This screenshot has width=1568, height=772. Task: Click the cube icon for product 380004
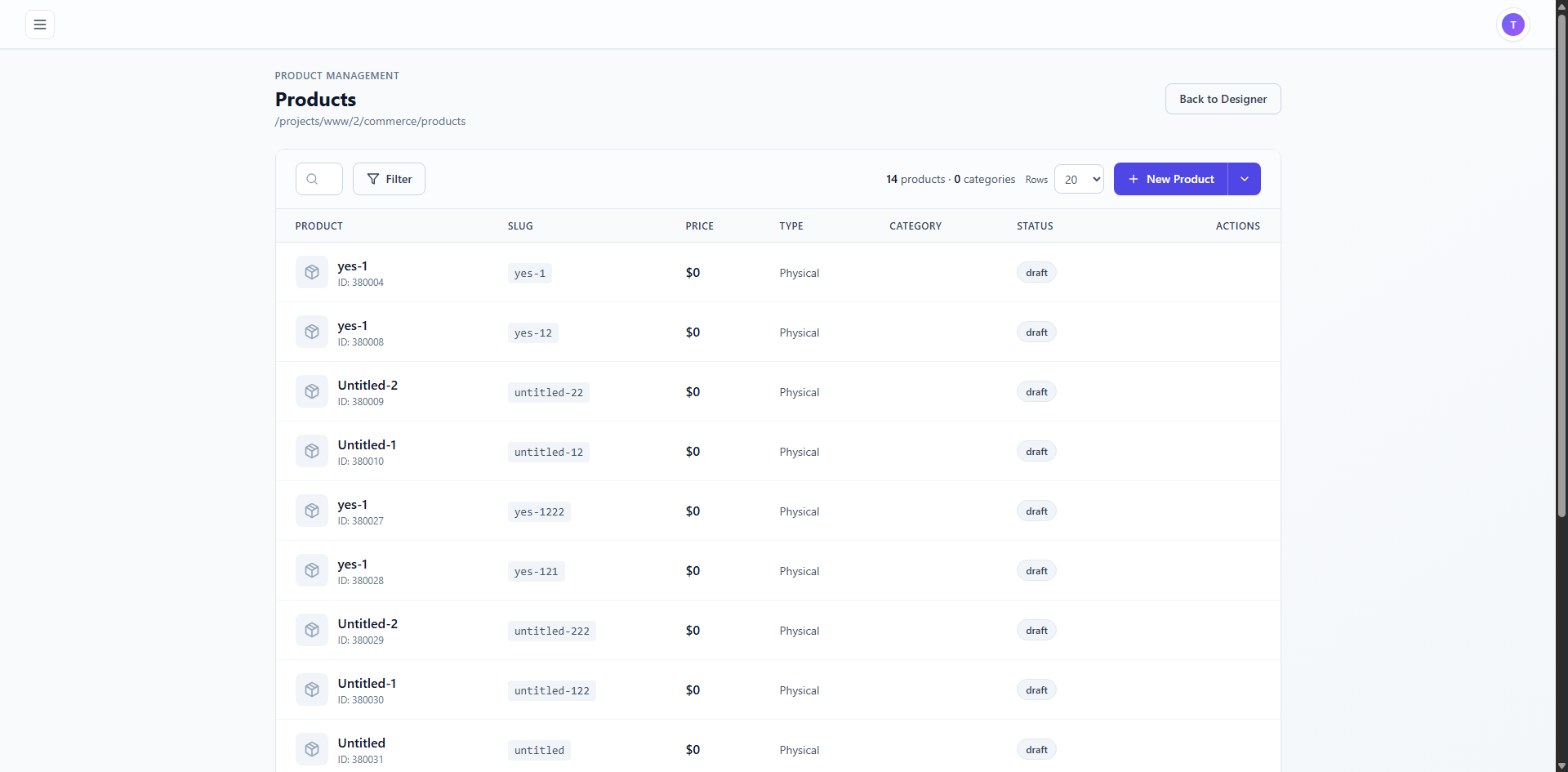(x=312, y=273)
